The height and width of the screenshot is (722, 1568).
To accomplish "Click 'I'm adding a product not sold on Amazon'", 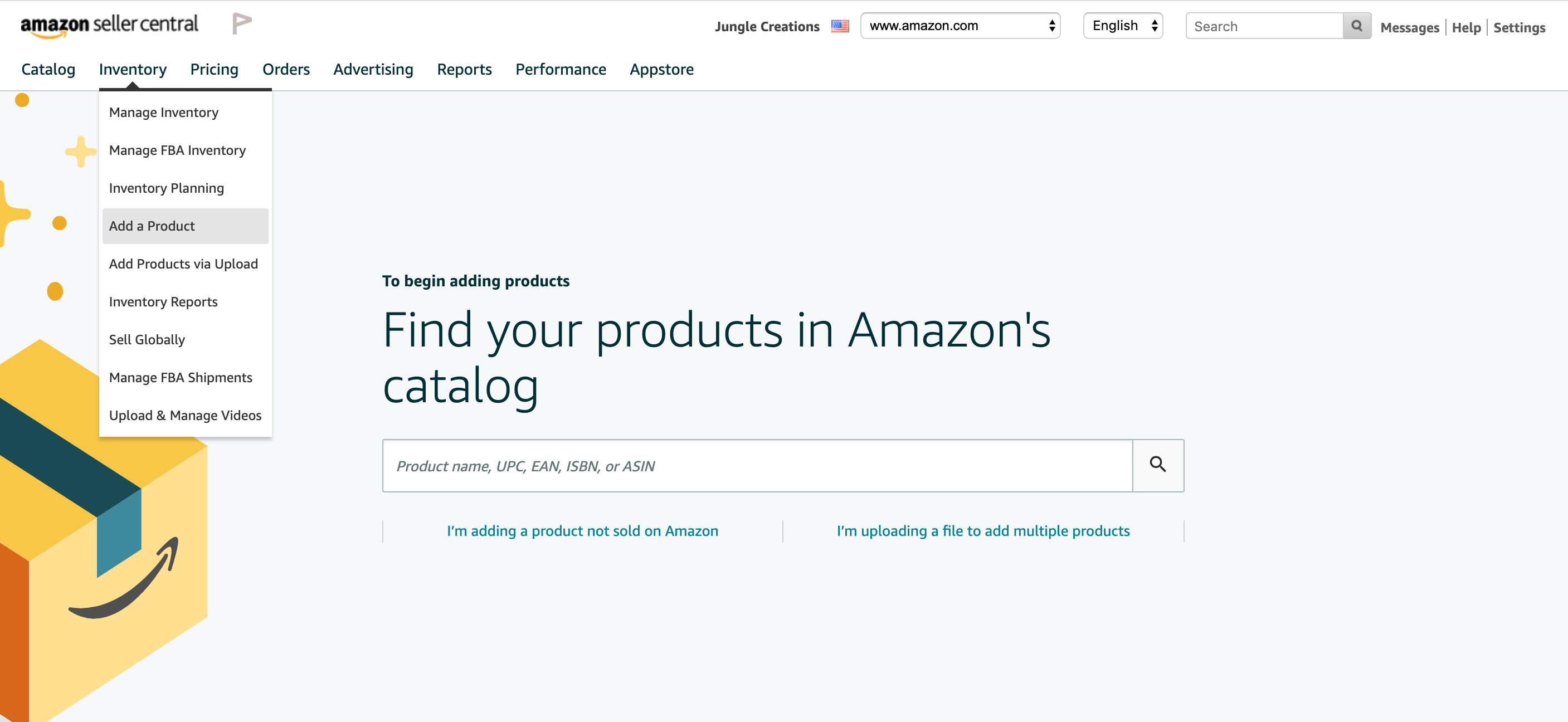I will (582, 531).
